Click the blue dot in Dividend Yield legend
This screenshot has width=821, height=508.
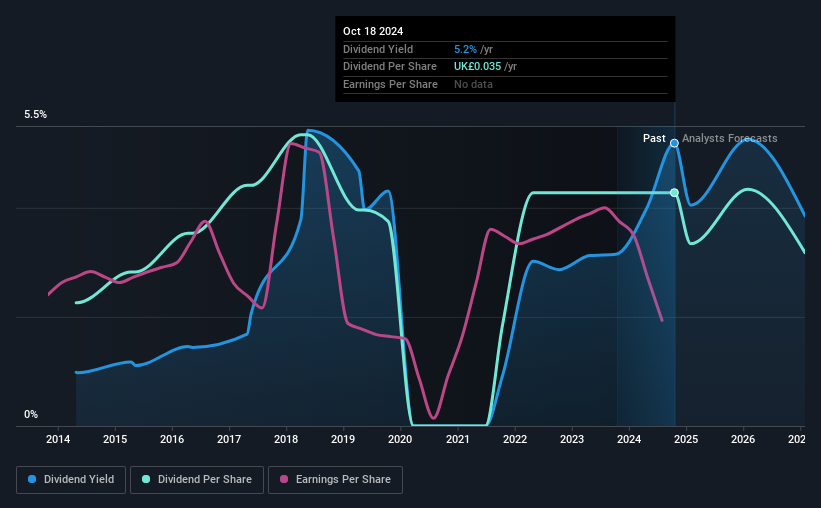pos(32,479)
